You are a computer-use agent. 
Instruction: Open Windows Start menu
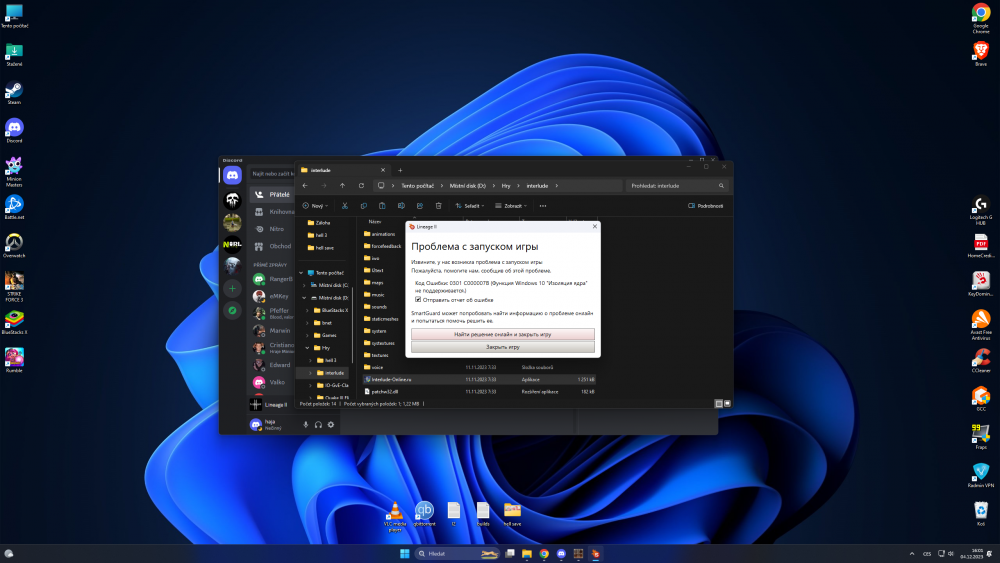pos(404,553)
